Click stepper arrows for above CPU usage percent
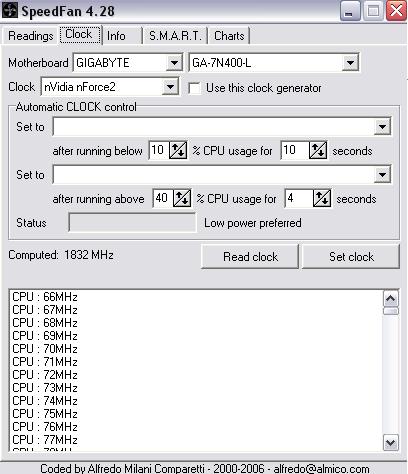 (x=182, y=198)
